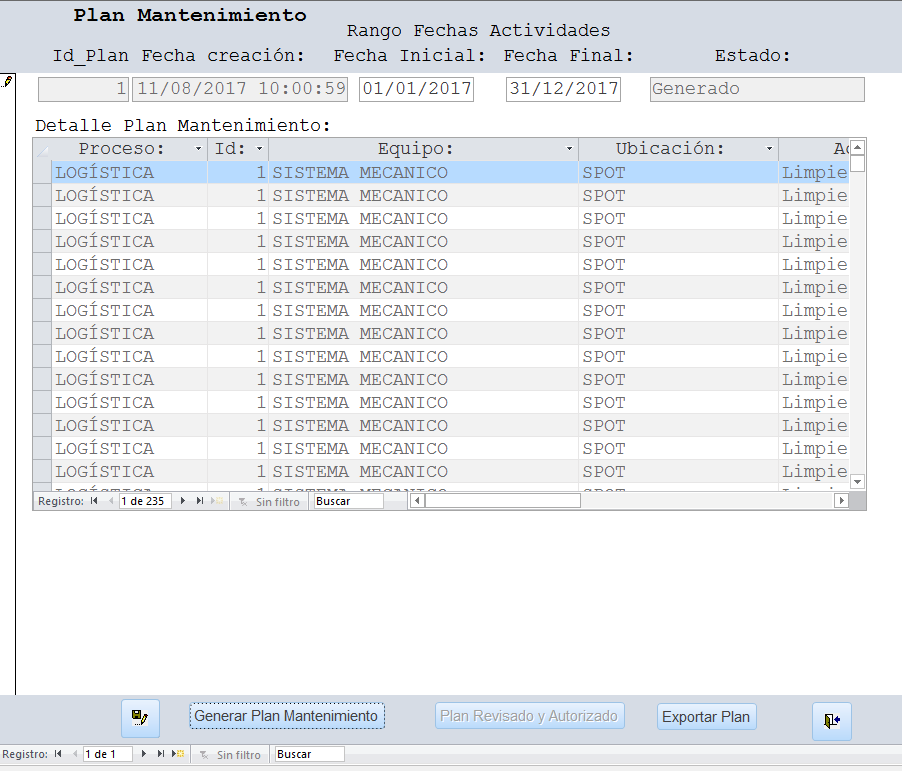The image size is (902, 771).
Task: Open the Ubicación column dropdown arrow
Action: [x=769, y=149]
